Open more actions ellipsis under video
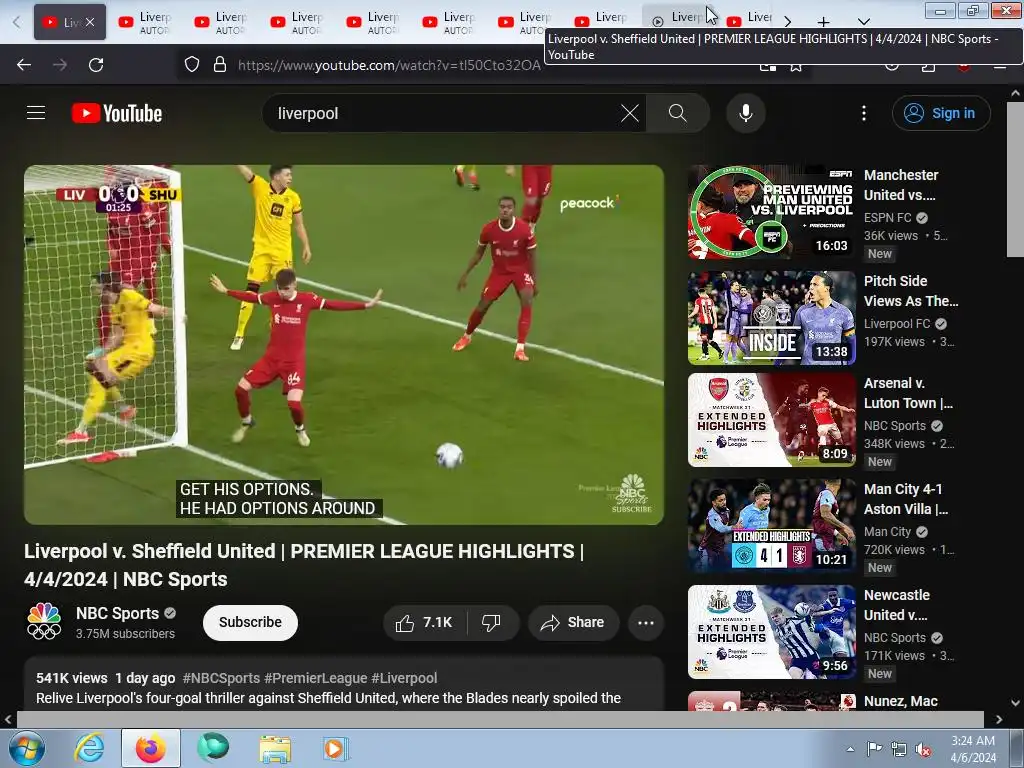Image resolution: width=1024 pixels, height=768 pixels. pos(645,622)
